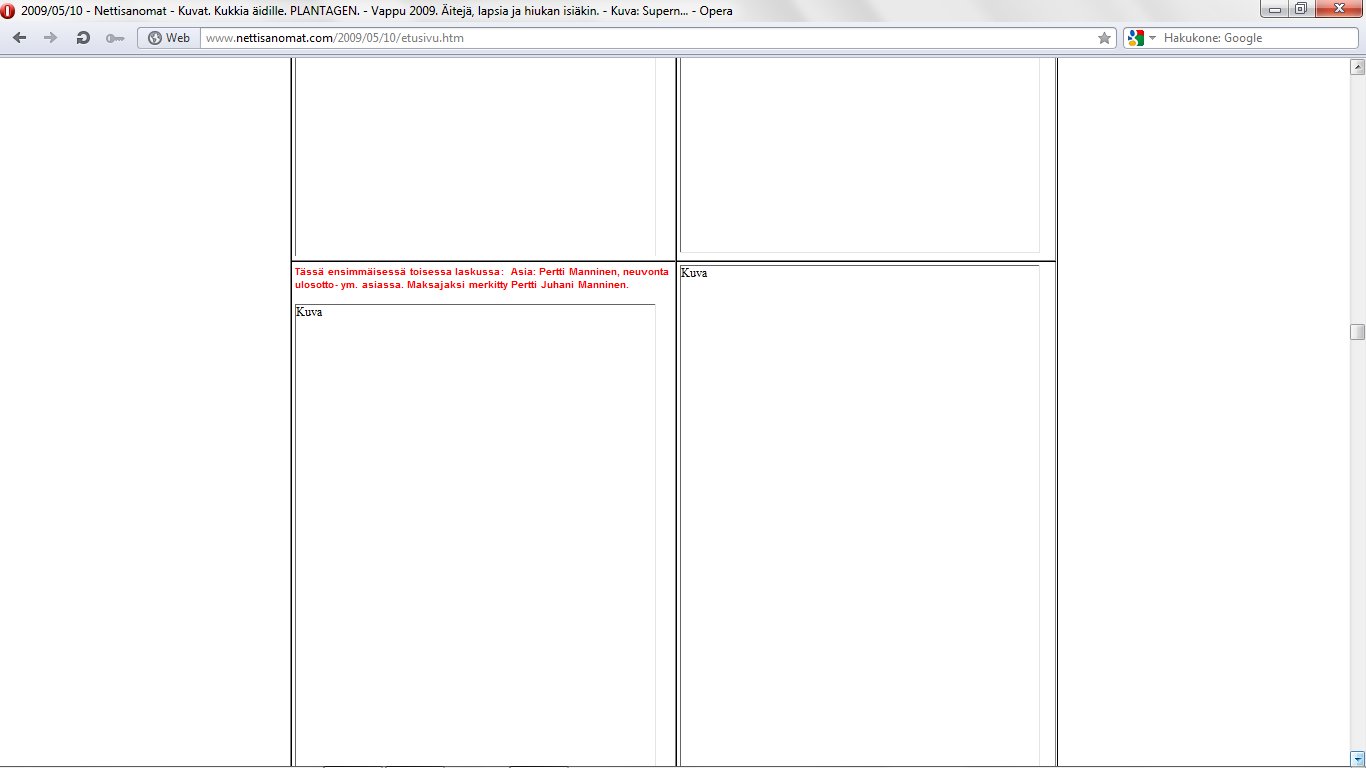
Task: Open the Opera menu from the red logo
Action: coord(9,11)
